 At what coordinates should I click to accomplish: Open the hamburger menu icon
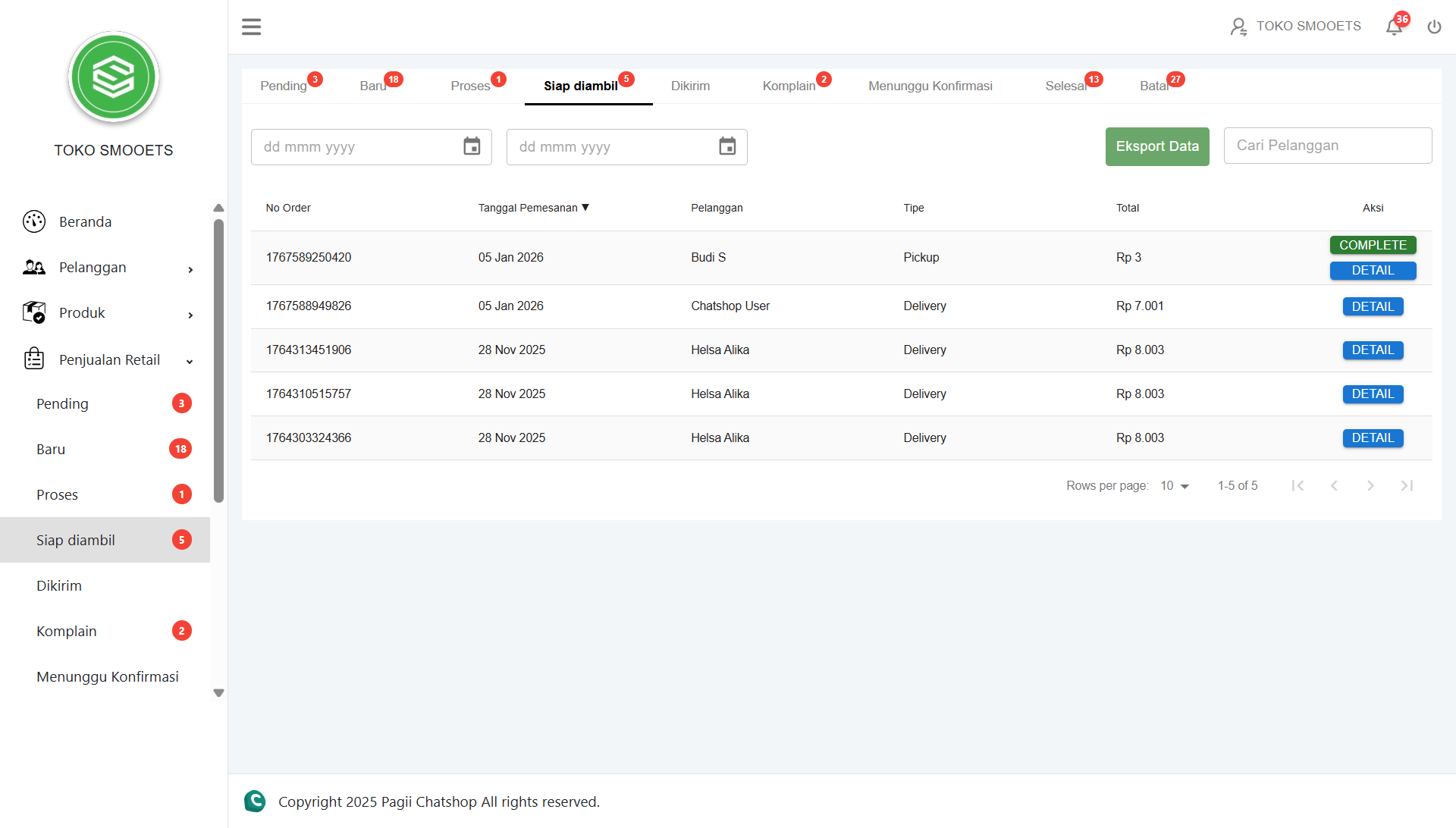pos(251,27)
